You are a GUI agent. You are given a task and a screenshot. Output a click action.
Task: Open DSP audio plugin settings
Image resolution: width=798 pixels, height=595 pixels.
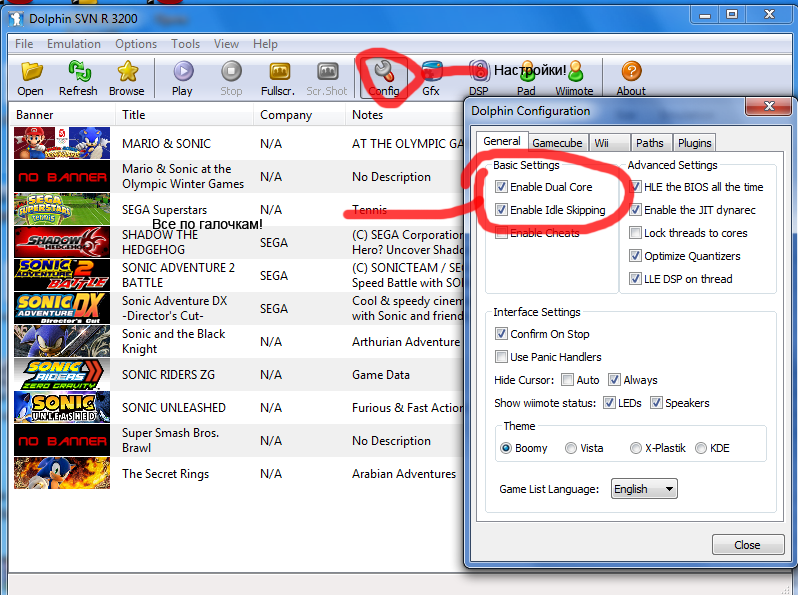pyautogui.click(x=479, y=71)
